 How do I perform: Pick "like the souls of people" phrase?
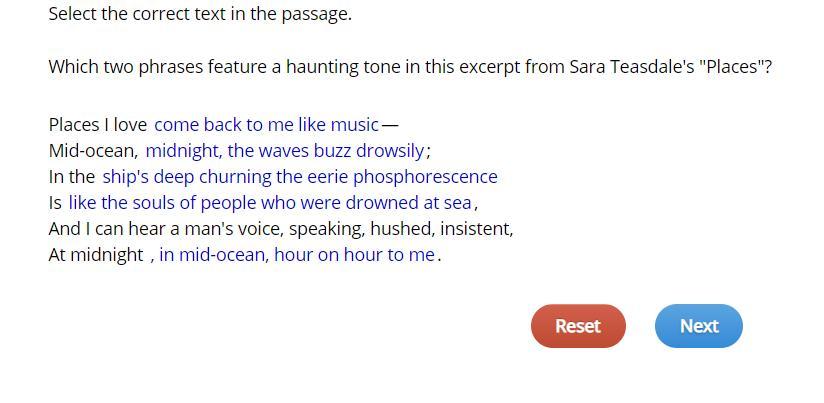pyautogui.click(x=269, y=203)
